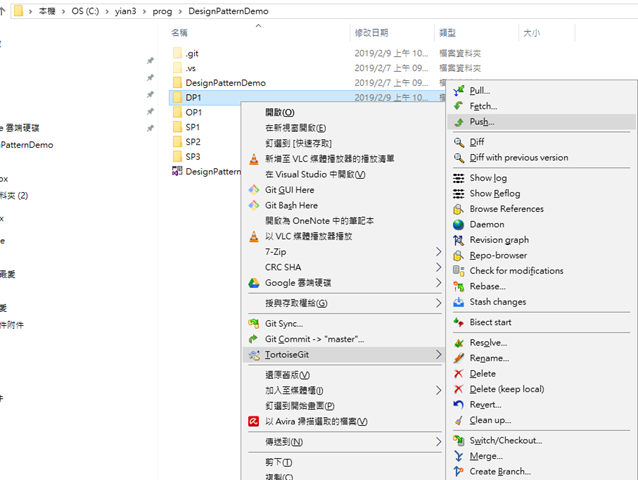Click the Revision graph icon
The height and width of the screenshot is (480, 638).
(459, 240)
